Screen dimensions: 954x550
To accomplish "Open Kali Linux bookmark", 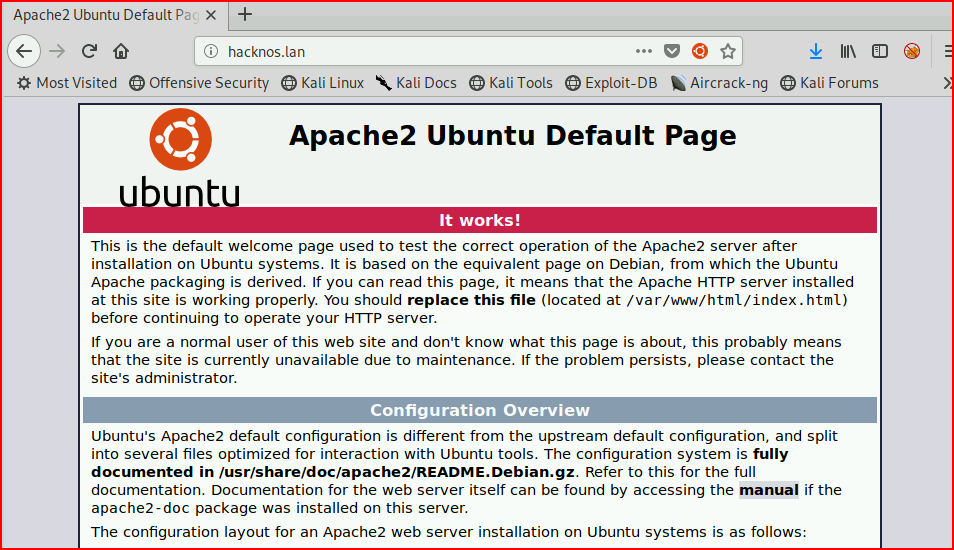I will point(322,83).
